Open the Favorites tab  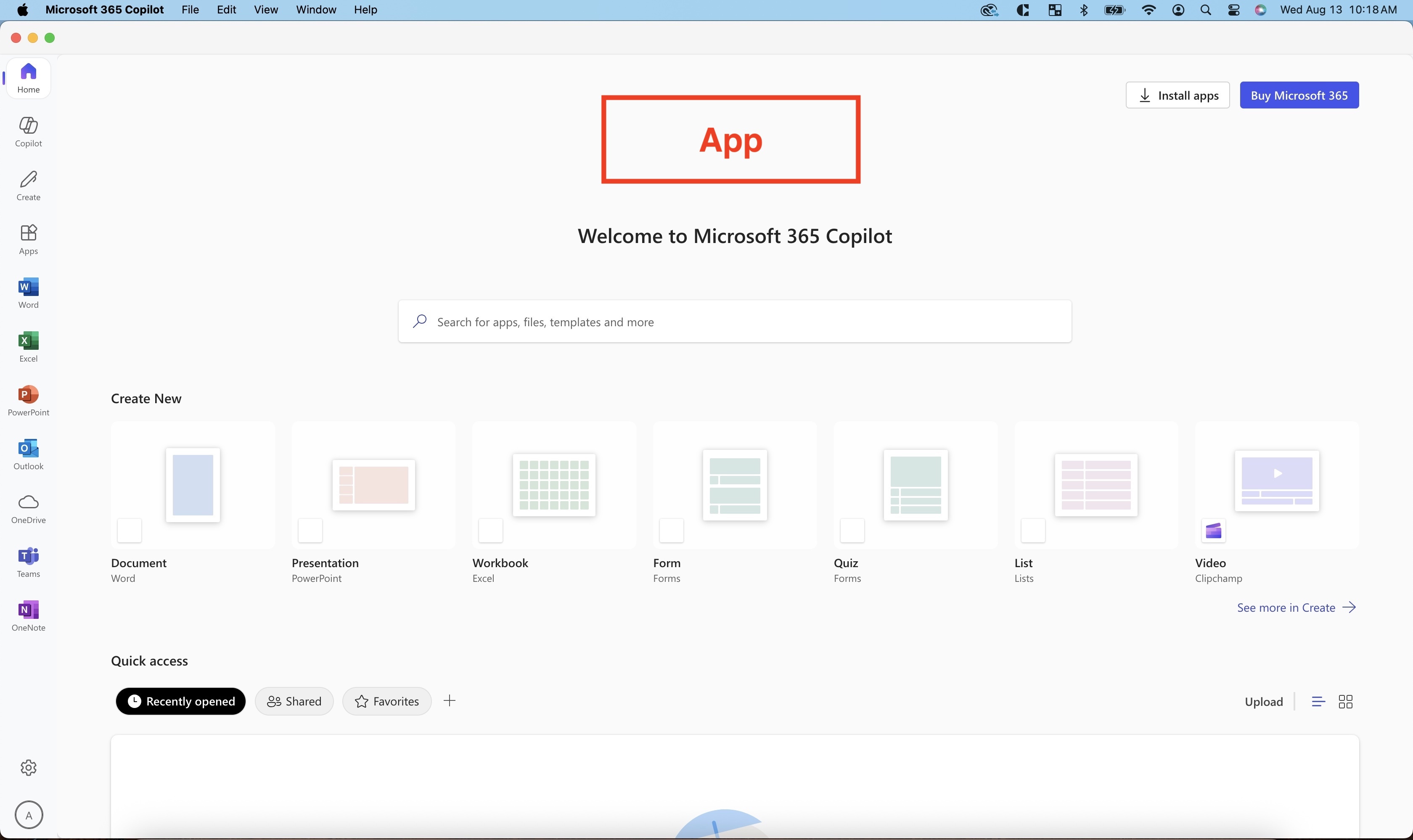pos(386,701)
